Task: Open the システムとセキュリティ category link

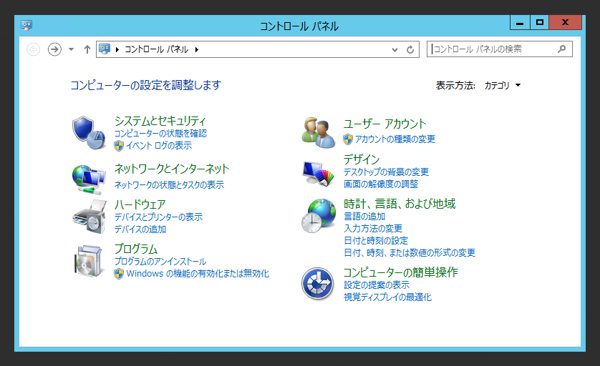Action: click(x=160, y=121)
